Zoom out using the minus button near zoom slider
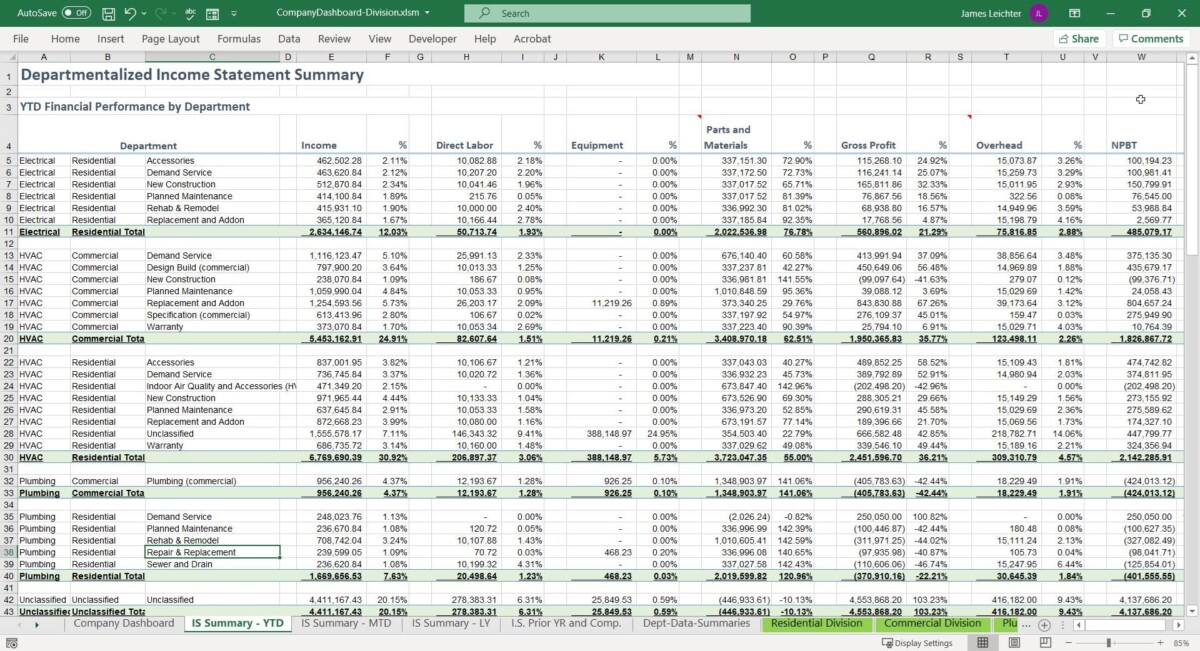The height and width of the screenshot is (651, 1200). [x=1068, y=642]
